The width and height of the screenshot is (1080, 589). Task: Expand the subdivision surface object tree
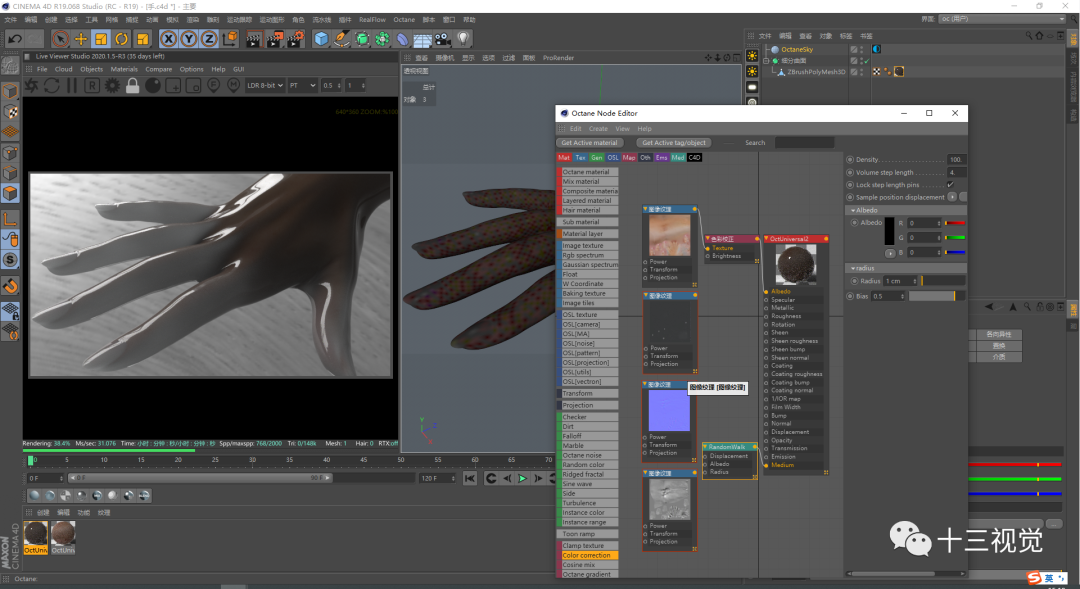point(766,61)
